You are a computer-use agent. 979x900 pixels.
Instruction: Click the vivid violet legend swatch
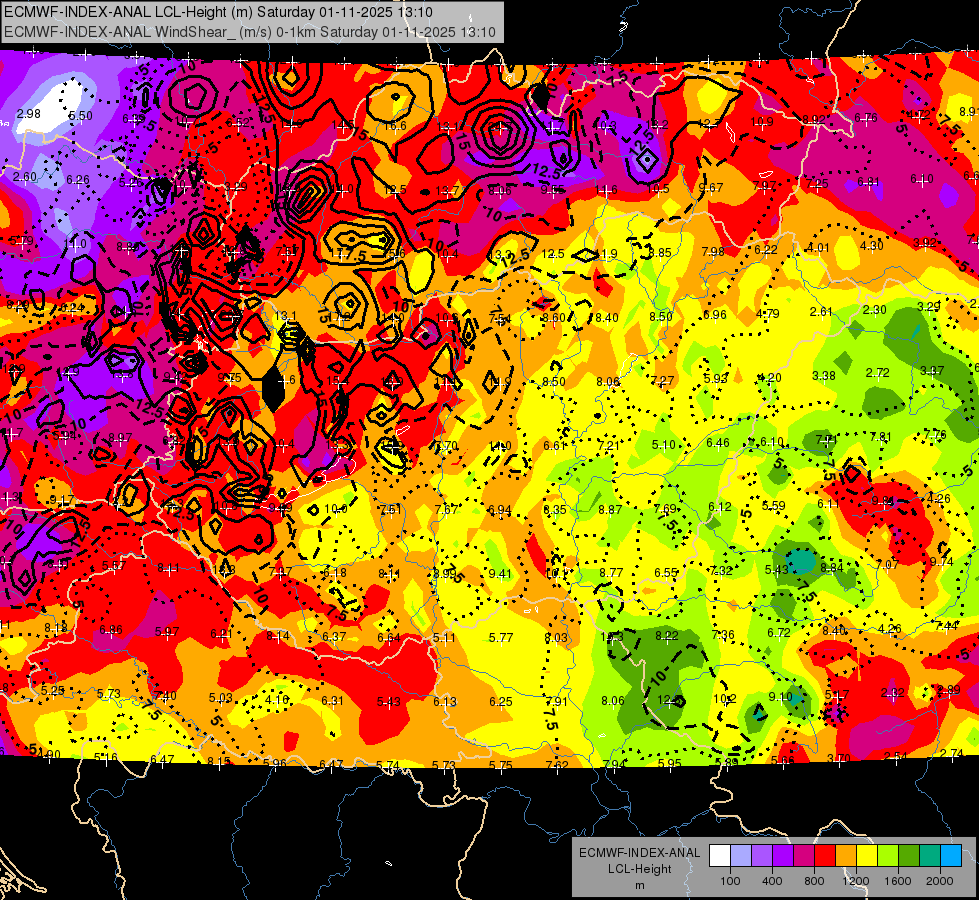(783, 856)
